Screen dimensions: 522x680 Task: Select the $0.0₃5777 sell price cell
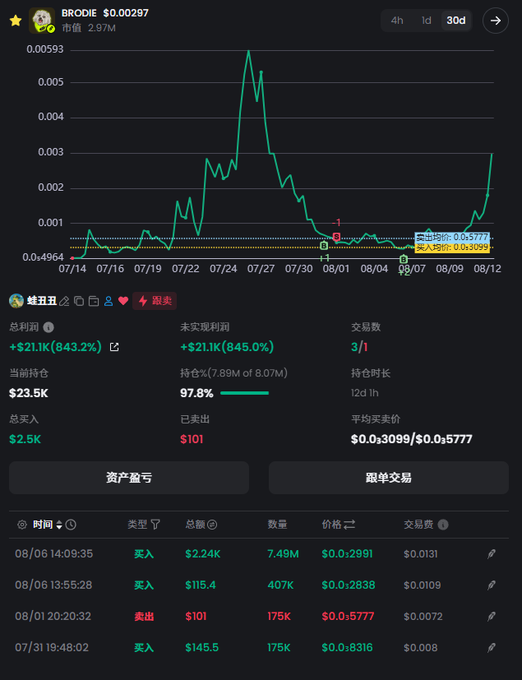348,616
